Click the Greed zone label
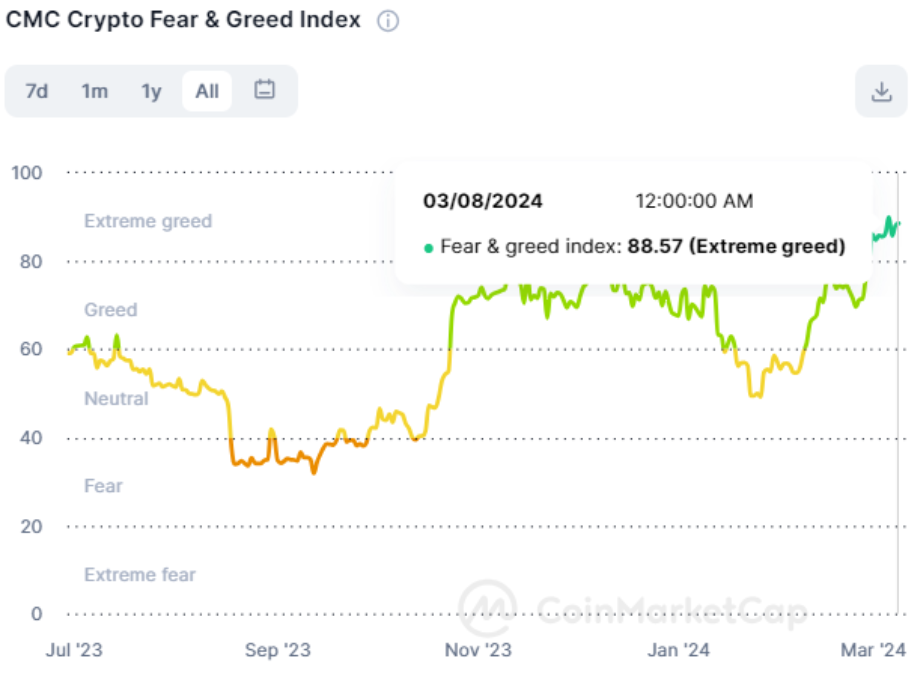 pyautogui.click(x=110, y=310)
